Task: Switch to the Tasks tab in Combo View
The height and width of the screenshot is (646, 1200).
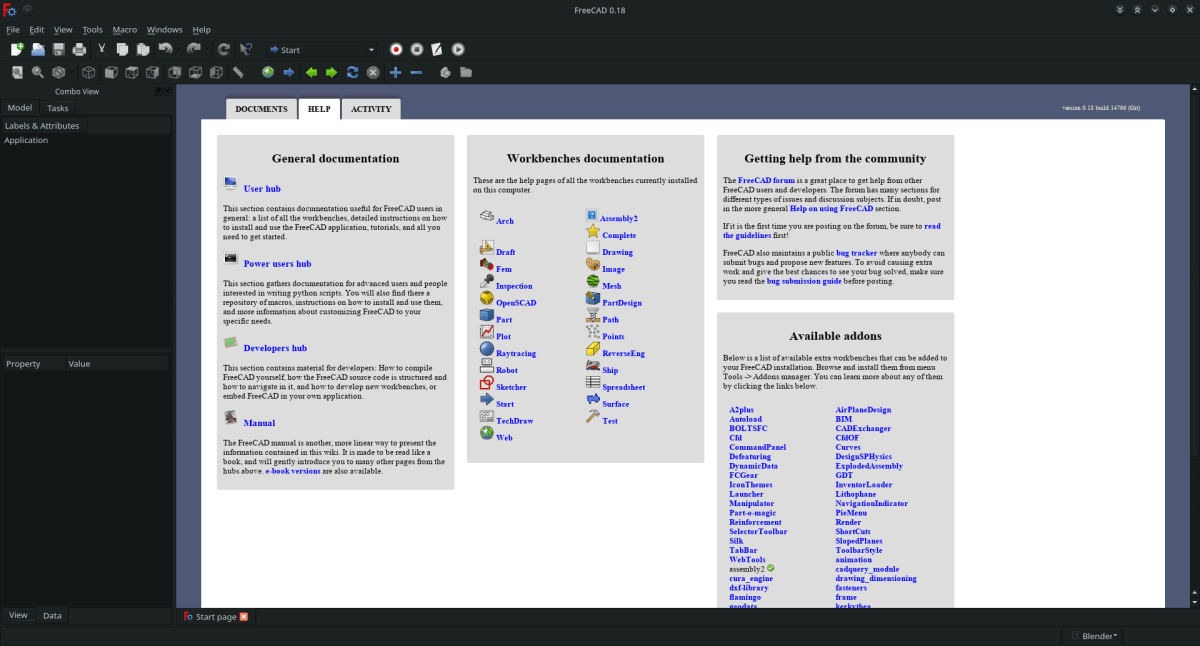Action: (58, 108)
